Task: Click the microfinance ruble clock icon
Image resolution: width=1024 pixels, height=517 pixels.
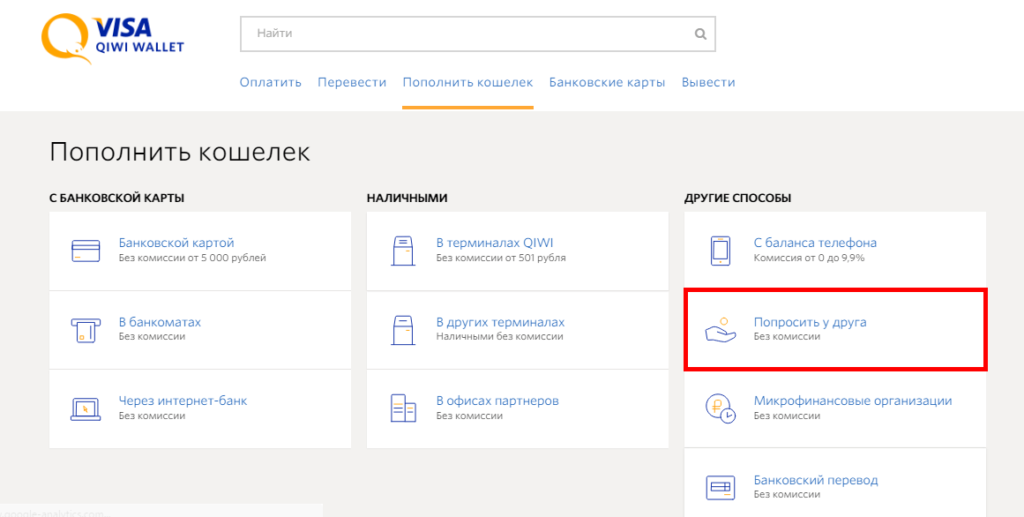Action: 721,408
